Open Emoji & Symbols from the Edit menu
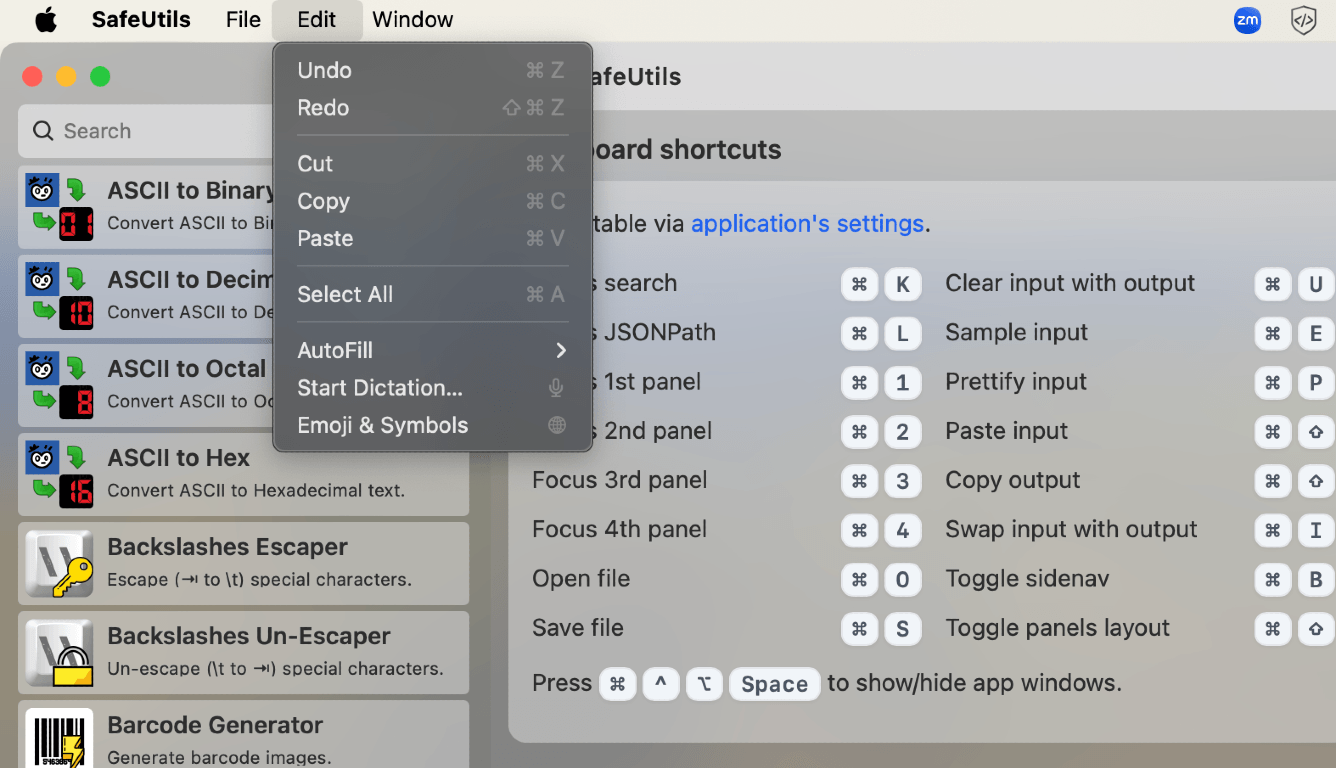The width and height of the screenshot is (1336, 768). [x=433, y=425]
